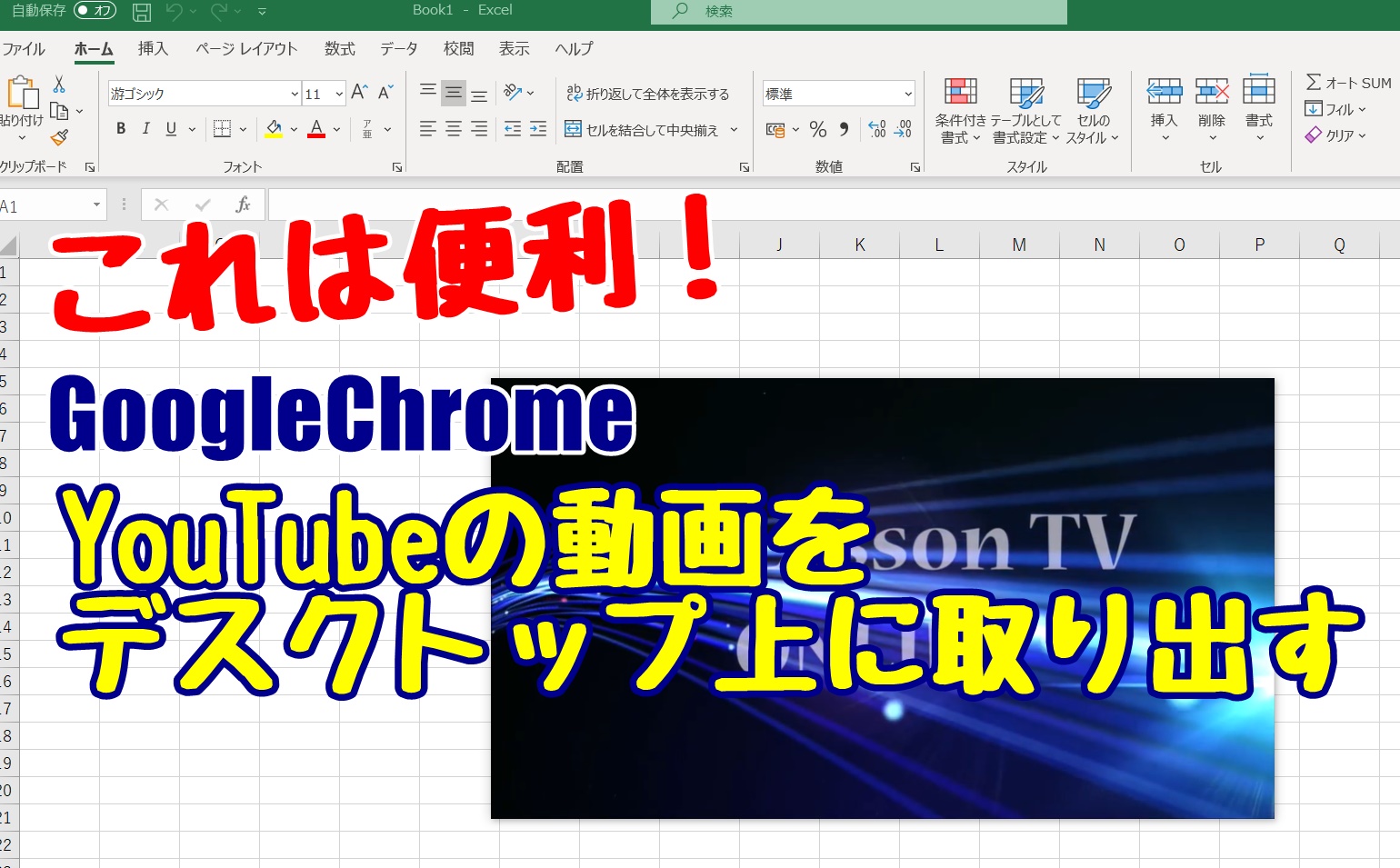
Task: Click the Save floppy disk icon
Action: point(142,11)
